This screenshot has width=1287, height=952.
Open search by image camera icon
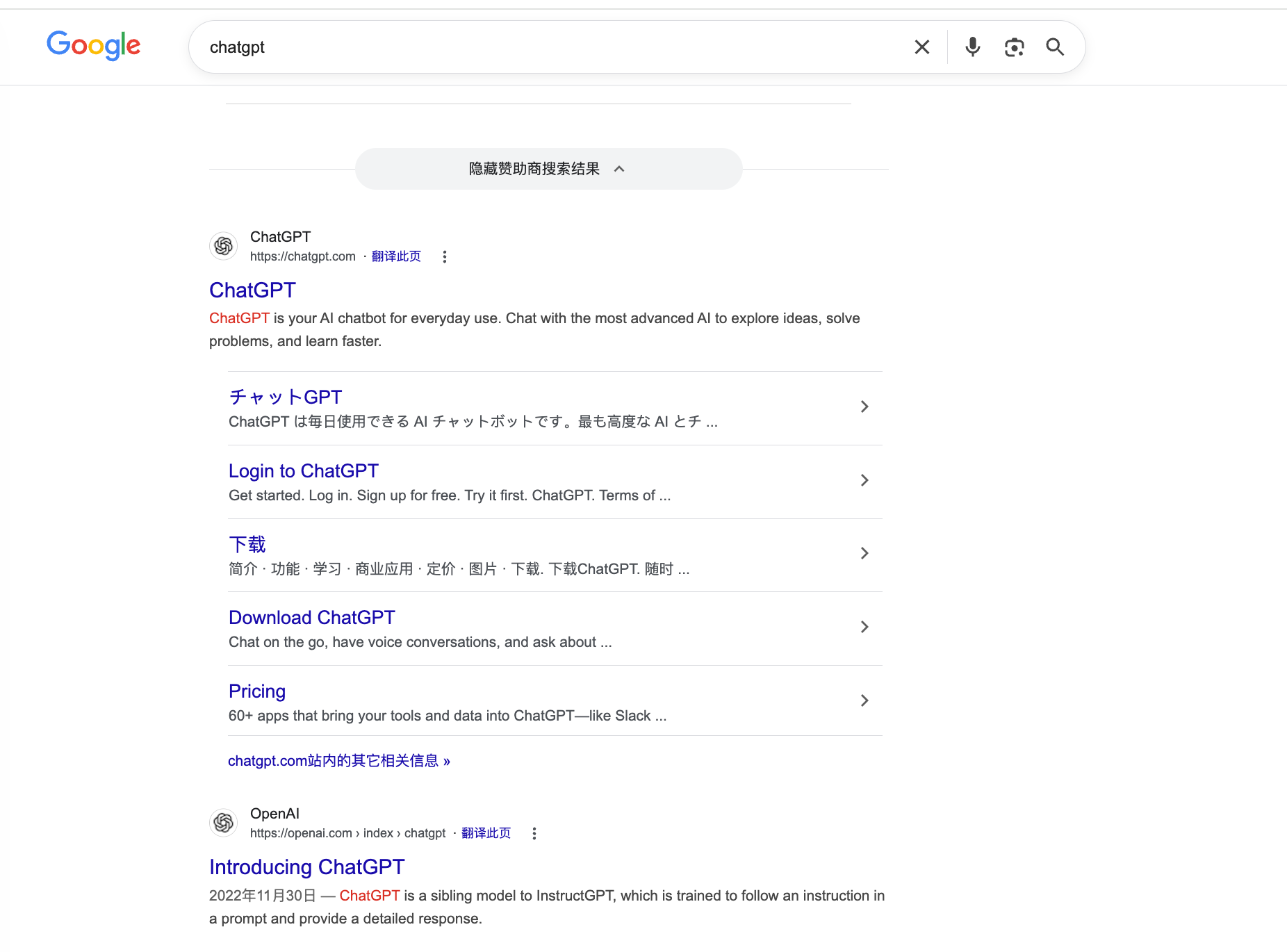tap(1014, 47)
